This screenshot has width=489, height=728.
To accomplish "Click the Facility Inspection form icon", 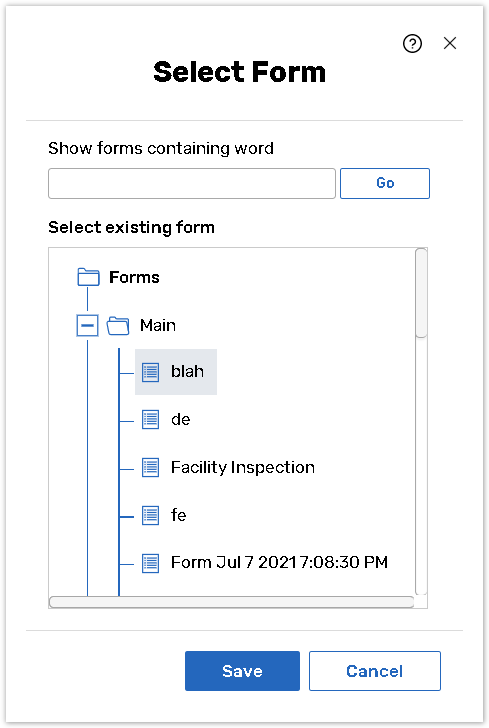I will [150, 468].
